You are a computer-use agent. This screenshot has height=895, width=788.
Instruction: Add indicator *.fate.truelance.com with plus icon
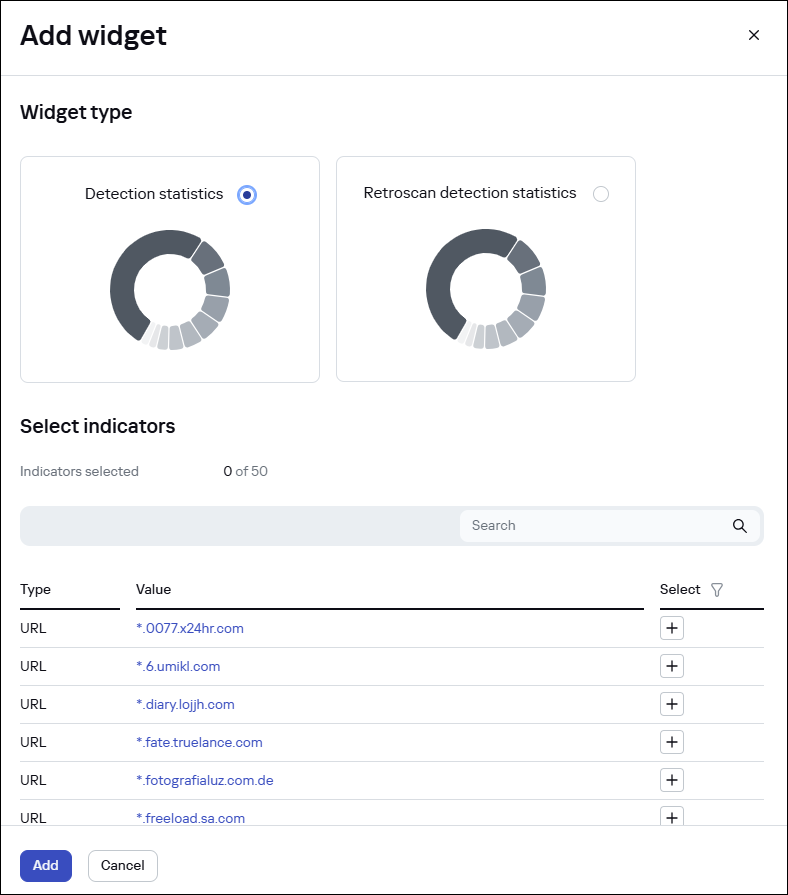(671, 742)
